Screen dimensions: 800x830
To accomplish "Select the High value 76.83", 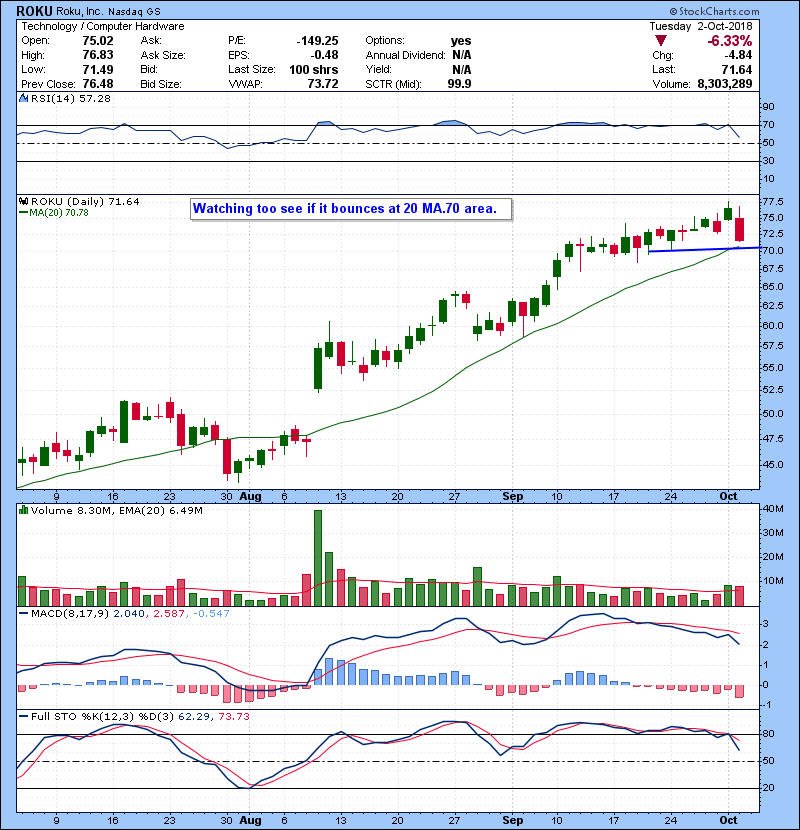I will 98,55.
